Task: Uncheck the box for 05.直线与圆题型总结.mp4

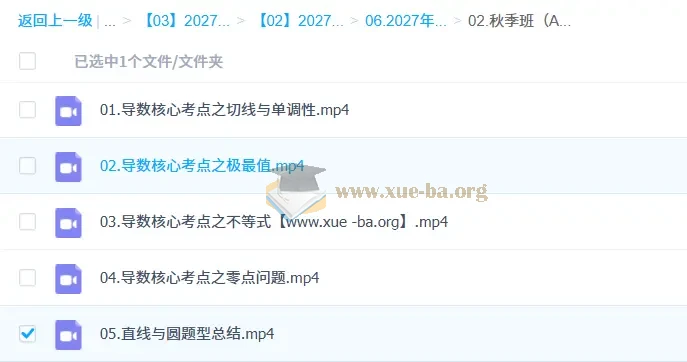Action: (27, 334)
